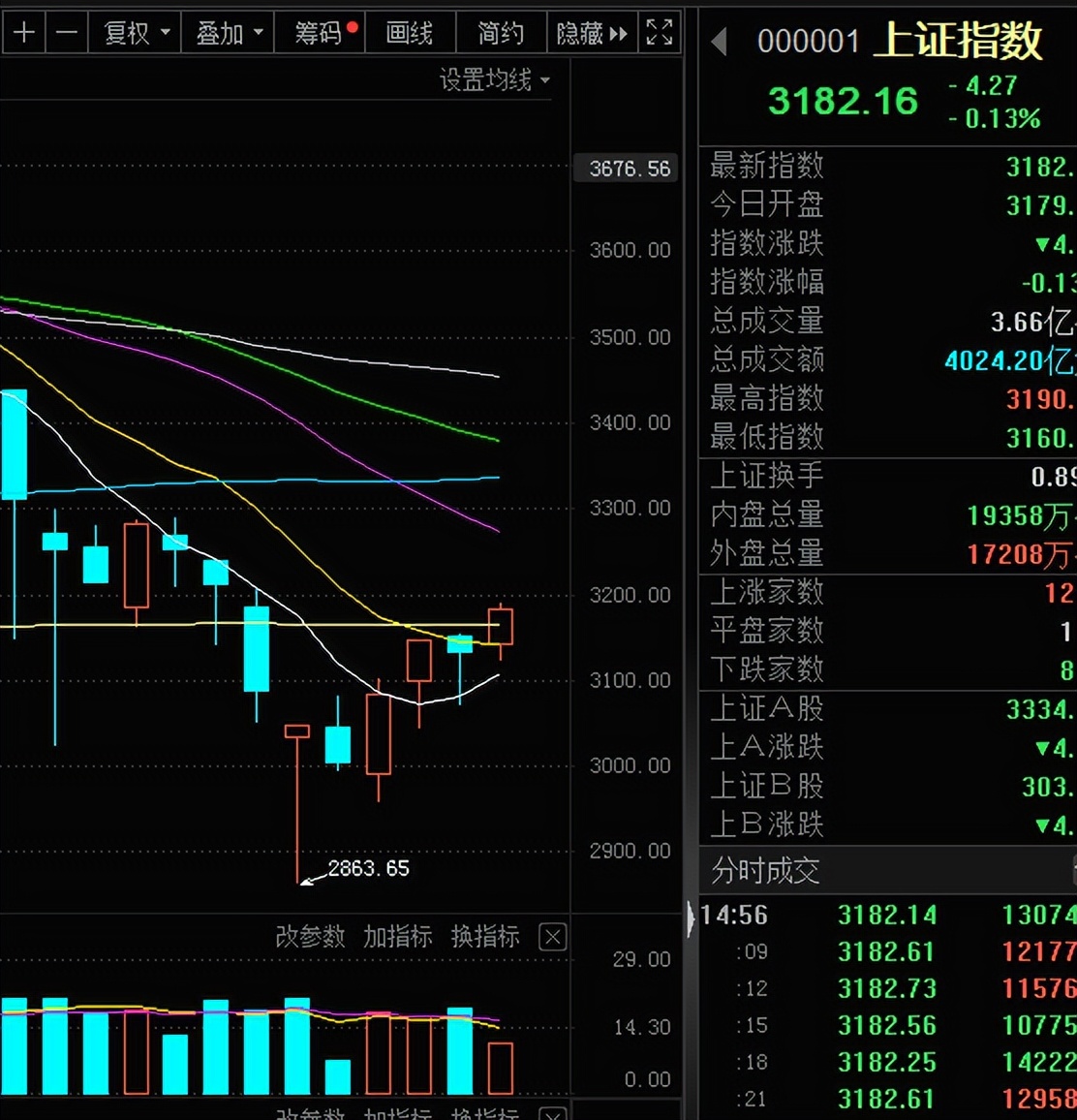Screen dimensions: 1077x1120
Task: Click the 2863.65 low-point arrow marker
Action: tap(307, 882)
